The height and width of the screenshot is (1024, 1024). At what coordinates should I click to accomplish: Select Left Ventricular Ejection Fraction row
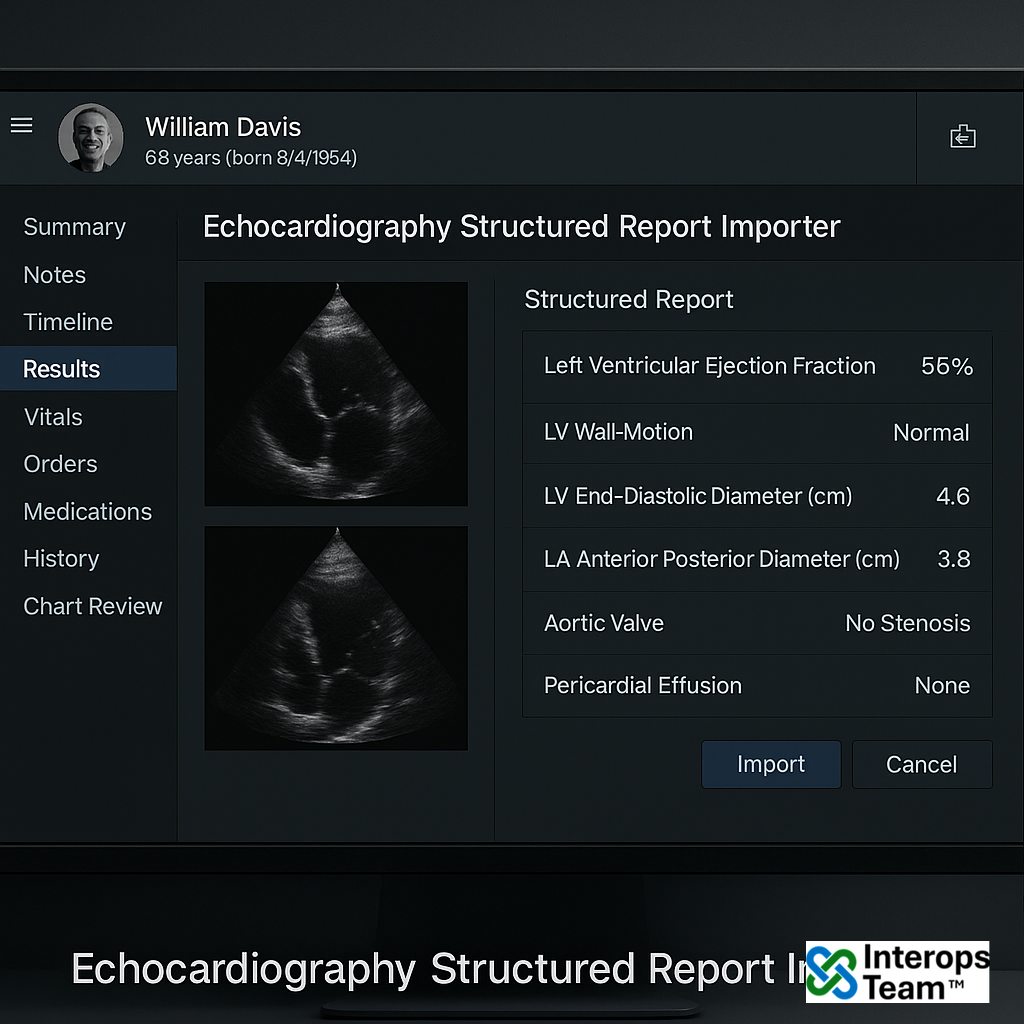coord(757,366)
